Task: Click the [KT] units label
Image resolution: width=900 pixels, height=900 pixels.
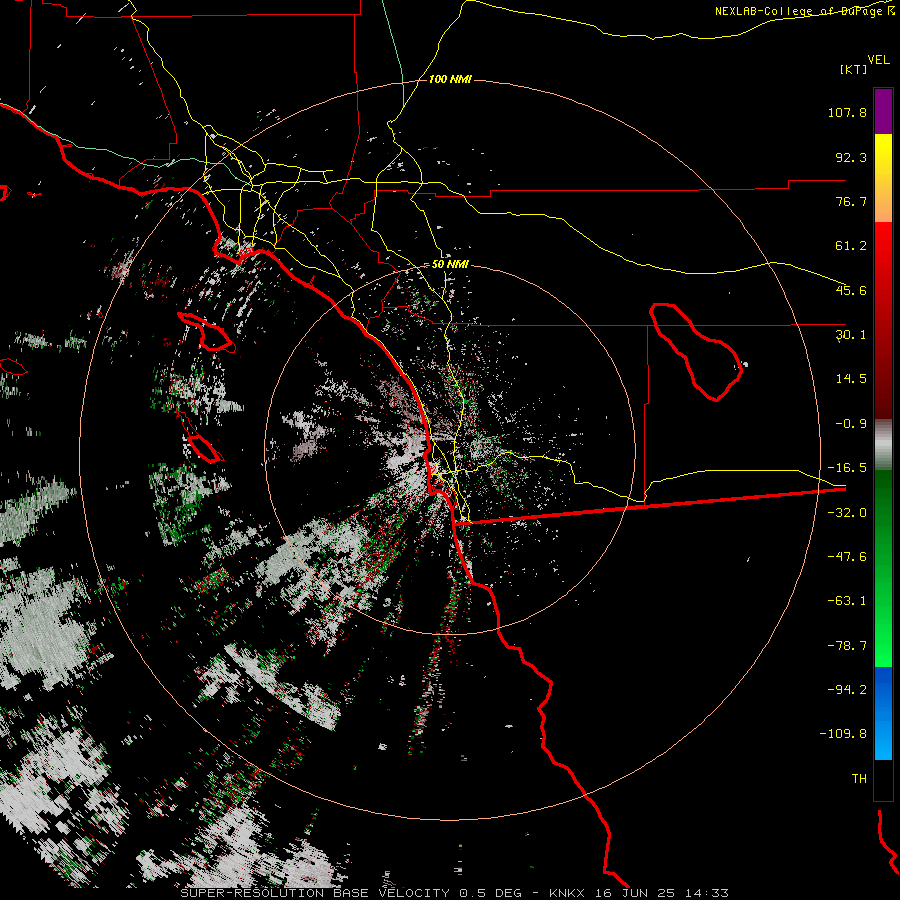Action: (x=854, y=69)
